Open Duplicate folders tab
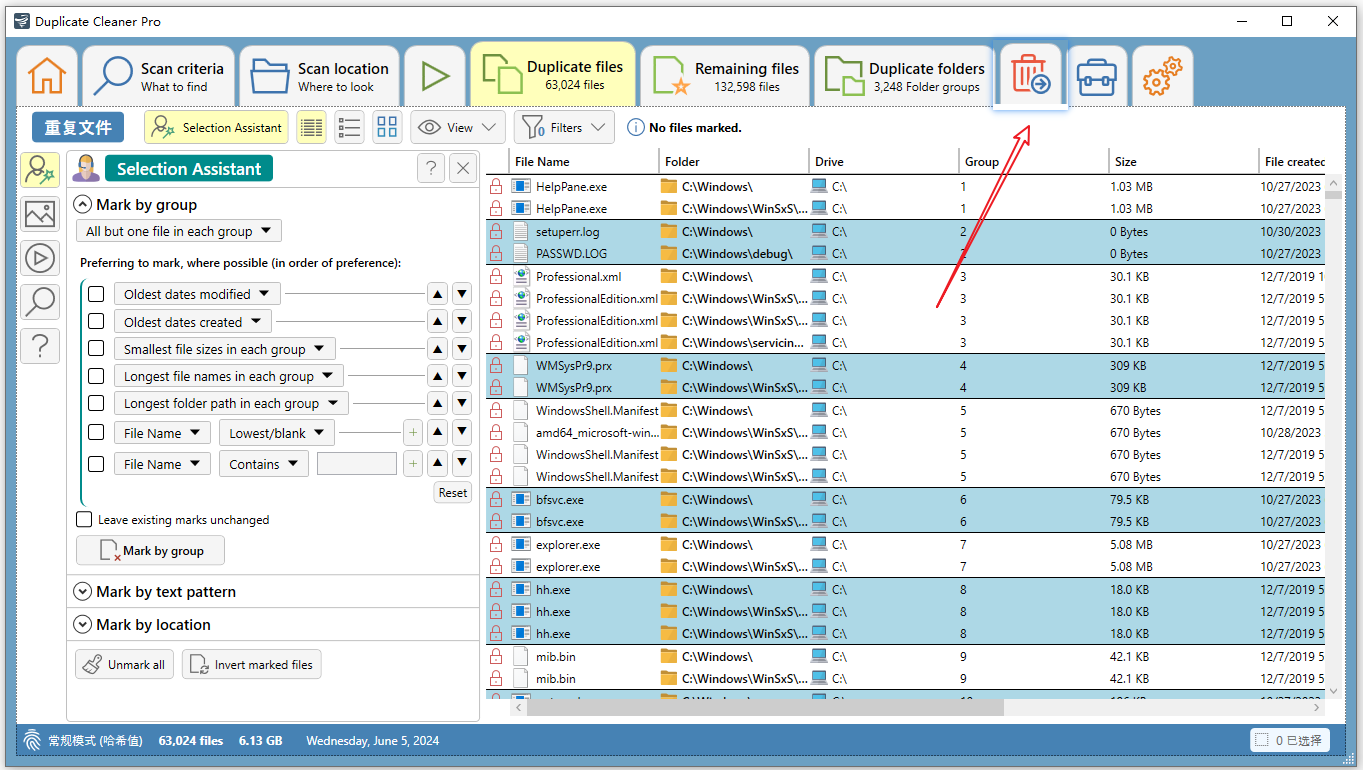 903,76
